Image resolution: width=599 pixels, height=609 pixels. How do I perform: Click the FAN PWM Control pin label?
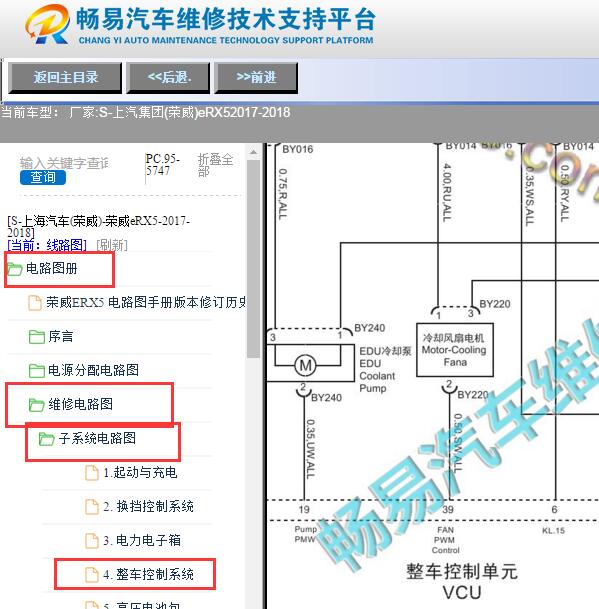coord(445,540)
